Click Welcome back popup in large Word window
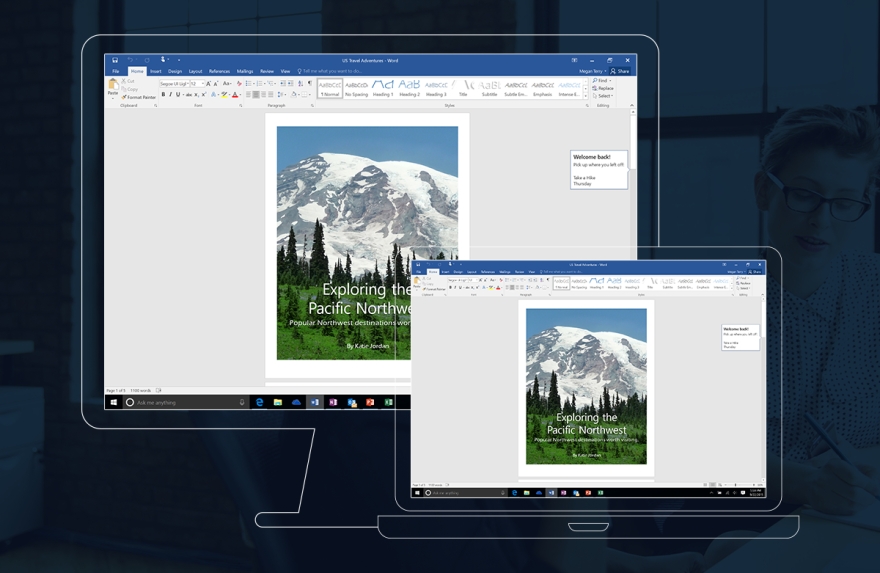The height and width of the screenshot is (573, 880). [x=599, y=169]
